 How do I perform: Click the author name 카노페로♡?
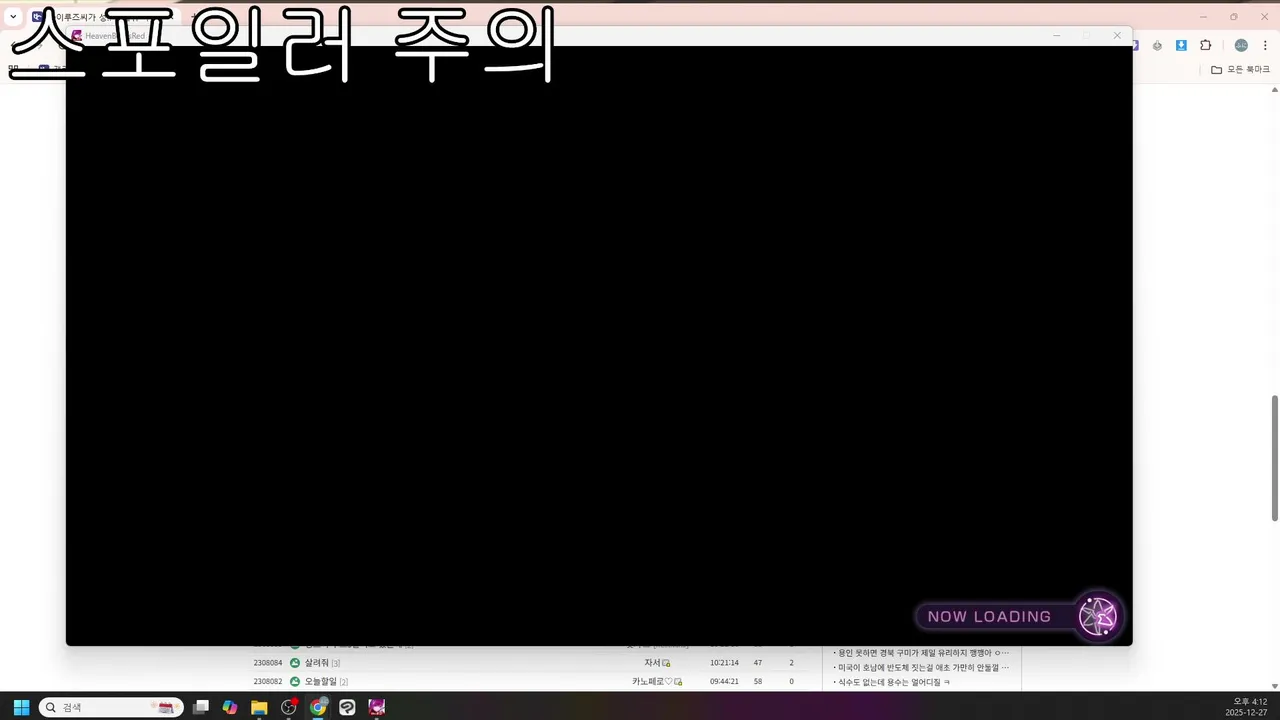[651, 681]
